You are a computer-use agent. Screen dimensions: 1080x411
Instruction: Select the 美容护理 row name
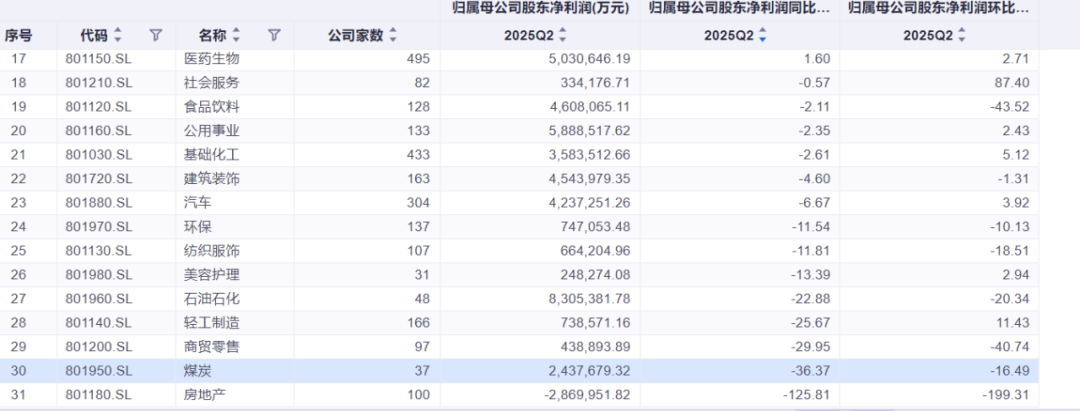212,275
